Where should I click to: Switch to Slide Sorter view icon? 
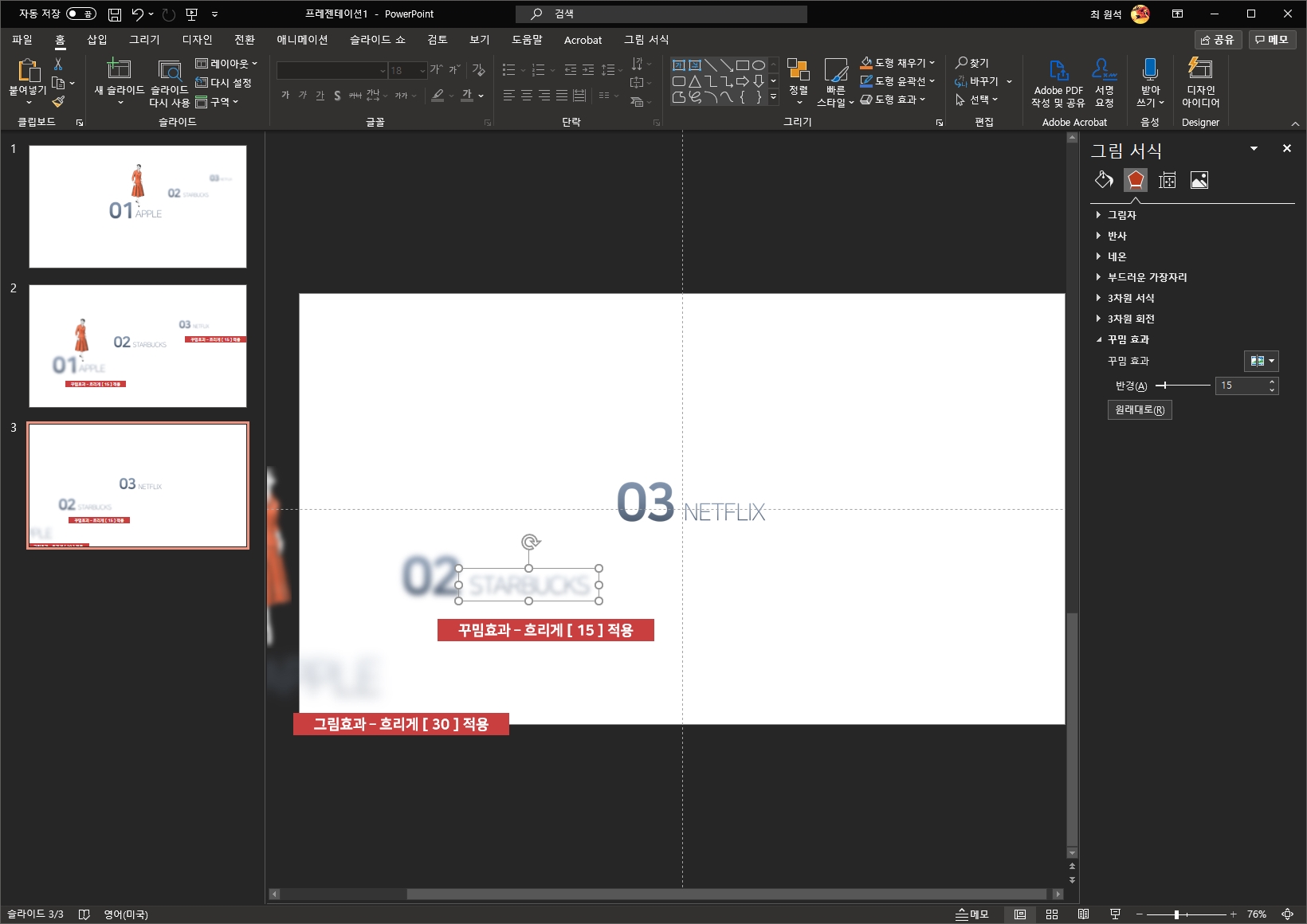1052,914
